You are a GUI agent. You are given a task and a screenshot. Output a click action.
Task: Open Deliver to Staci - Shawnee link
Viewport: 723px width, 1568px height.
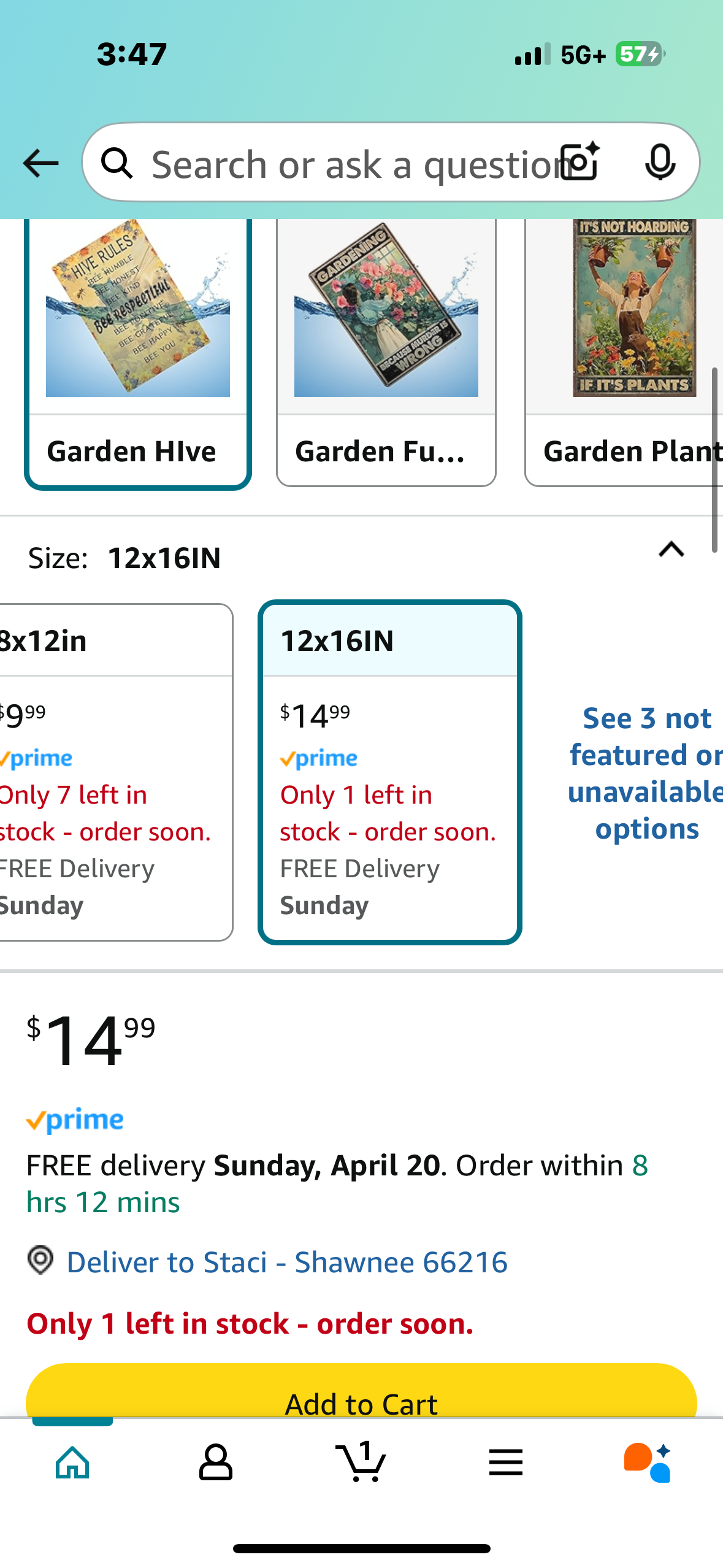(x=287, y=1262)
